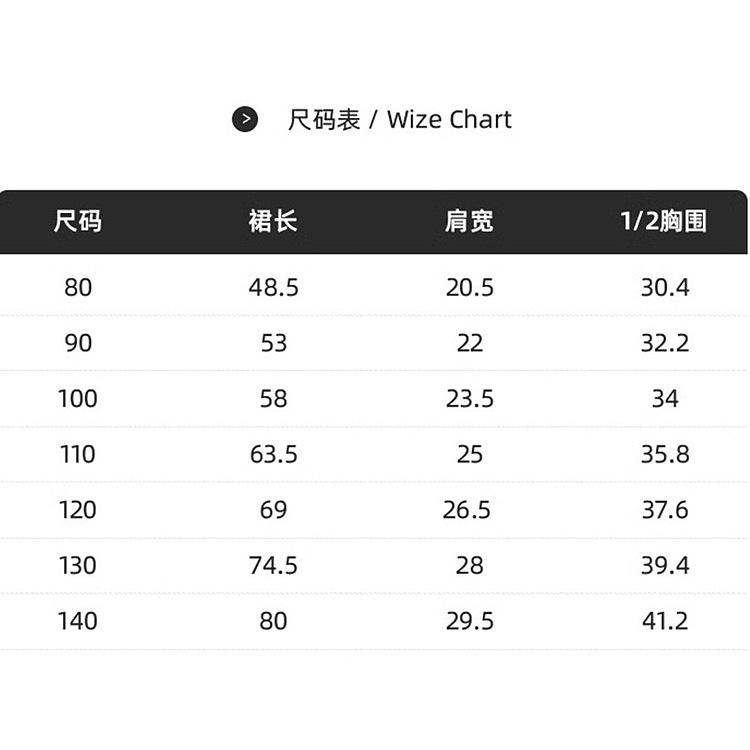Click the 尺码表 / Wize Chart heading

pos(399,120)
